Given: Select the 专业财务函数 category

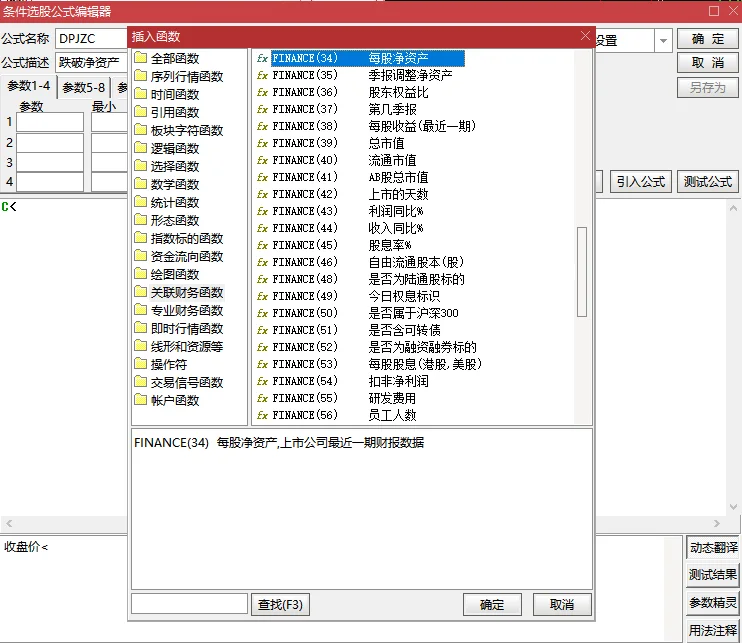Looking at the screenshot, I should (187, 310).
